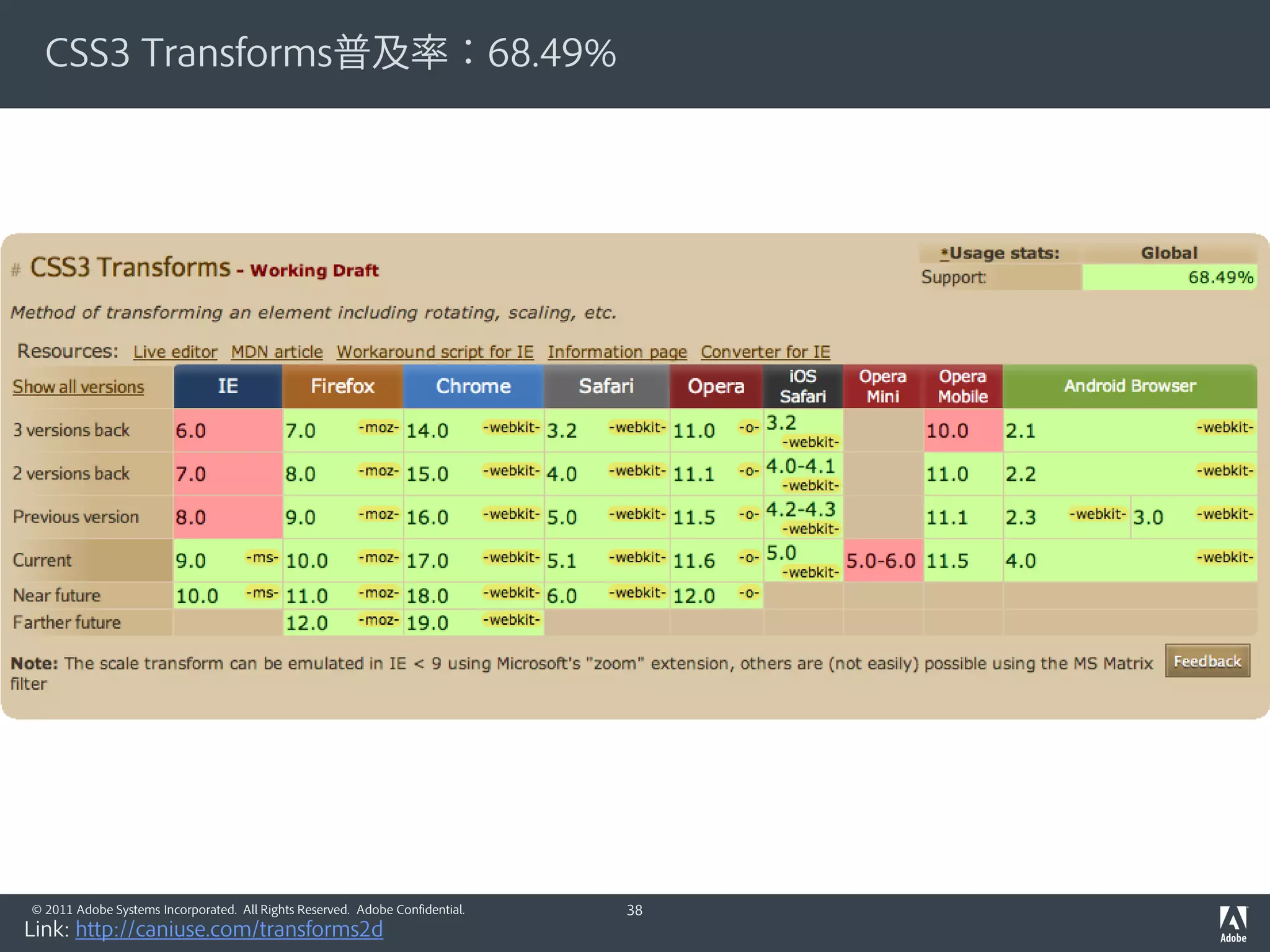Screen dimensions: 1270x952
Task: Select the Firefox column header
Action: pos(342,386)
